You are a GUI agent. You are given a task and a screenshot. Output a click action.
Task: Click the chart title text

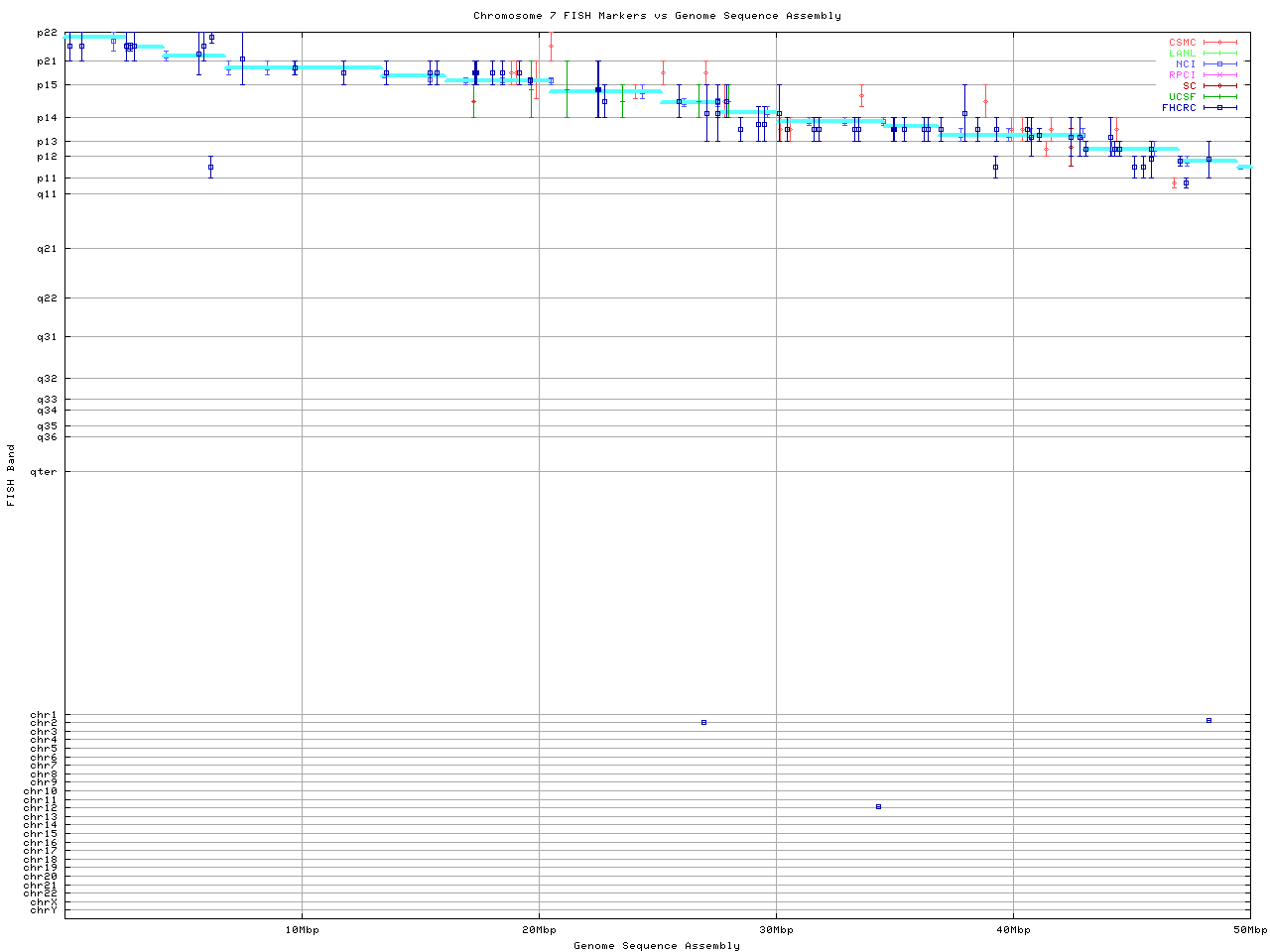tap(657, 16)
